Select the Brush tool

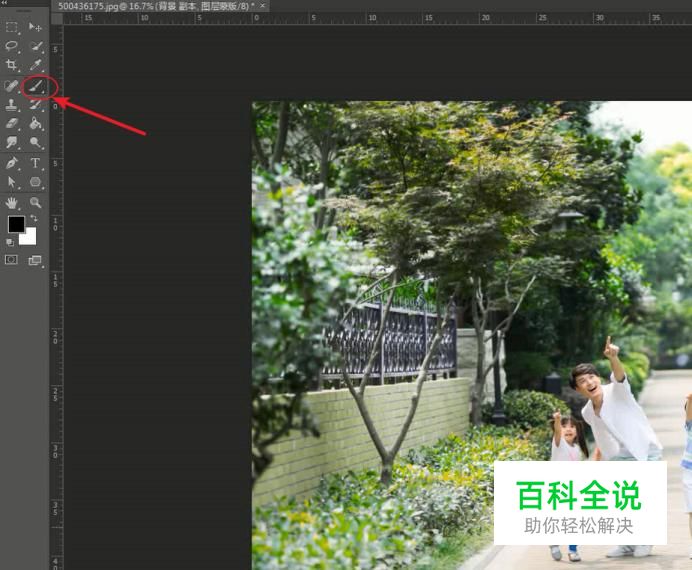(x=35, y=86)
